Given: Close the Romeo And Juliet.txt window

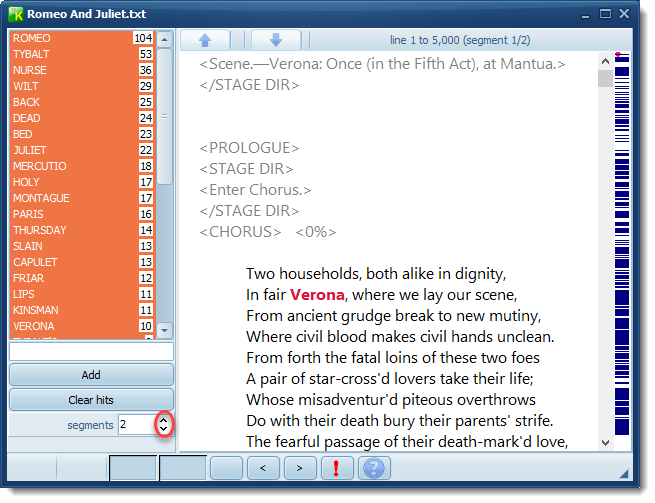Looking at the screenshot, I should click(624, 13).
